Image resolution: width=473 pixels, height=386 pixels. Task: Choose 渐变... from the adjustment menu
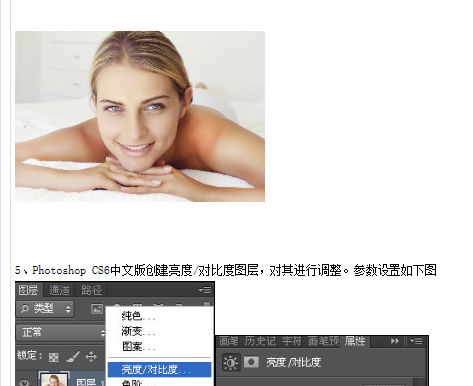pyautogui.click(x=138, y=331)
